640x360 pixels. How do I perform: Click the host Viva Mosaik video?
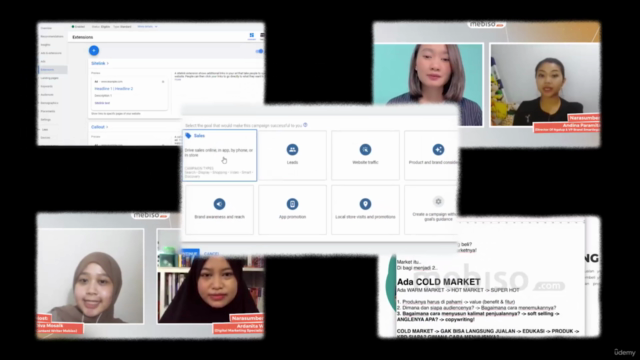tap(91, 276)
